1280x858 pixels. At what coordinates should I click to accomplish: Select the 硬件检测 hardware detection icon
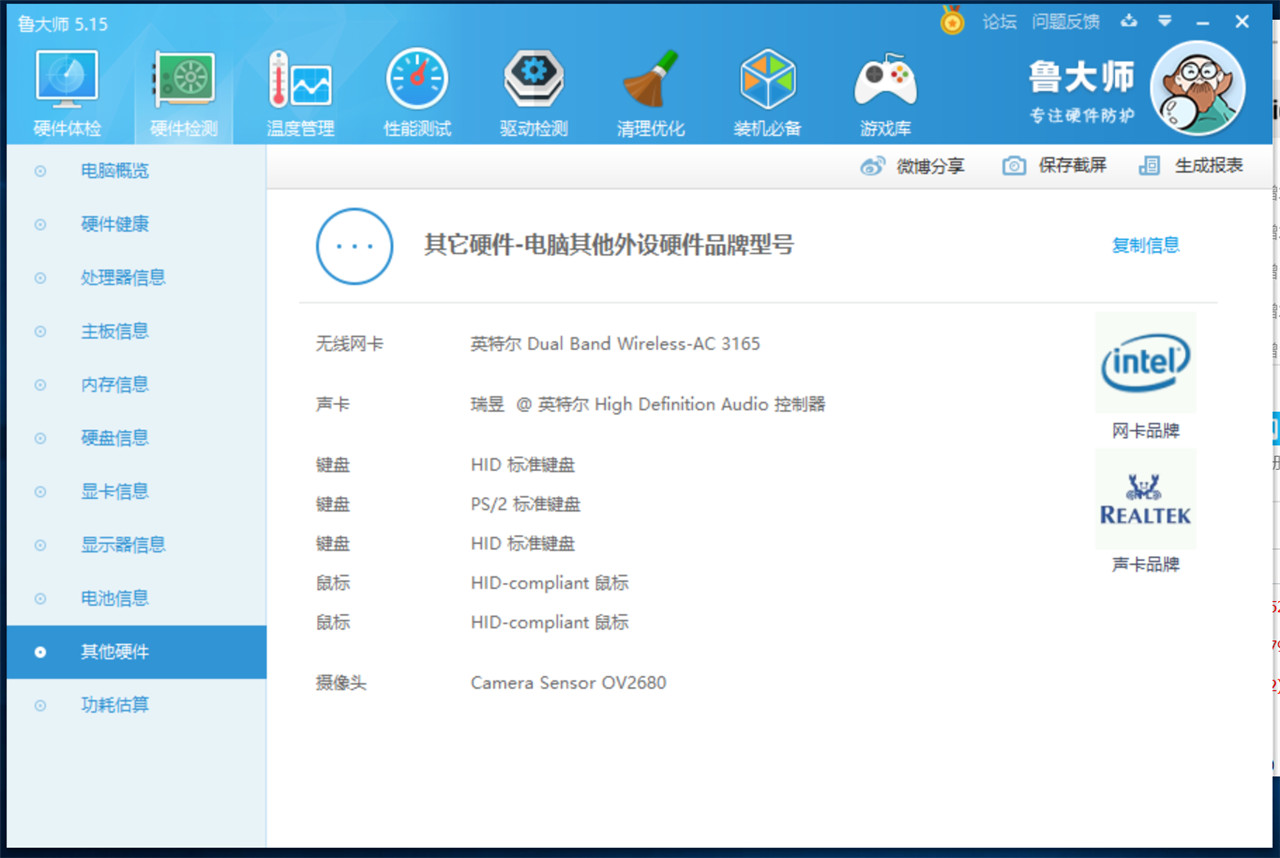pyautogui.click(x=183, y=94)
